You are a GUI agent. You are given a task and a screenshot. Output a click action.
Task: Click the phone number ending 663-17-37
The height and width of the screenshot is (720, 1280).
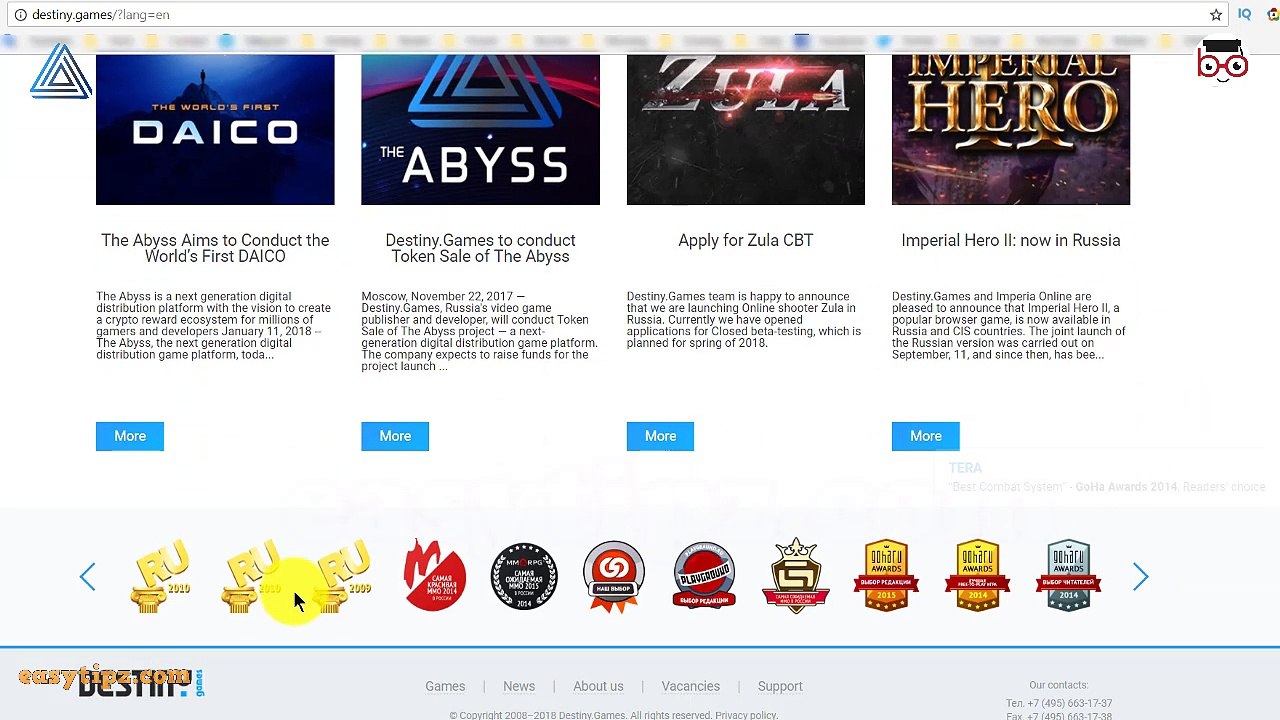click(x=1059, y=703)
